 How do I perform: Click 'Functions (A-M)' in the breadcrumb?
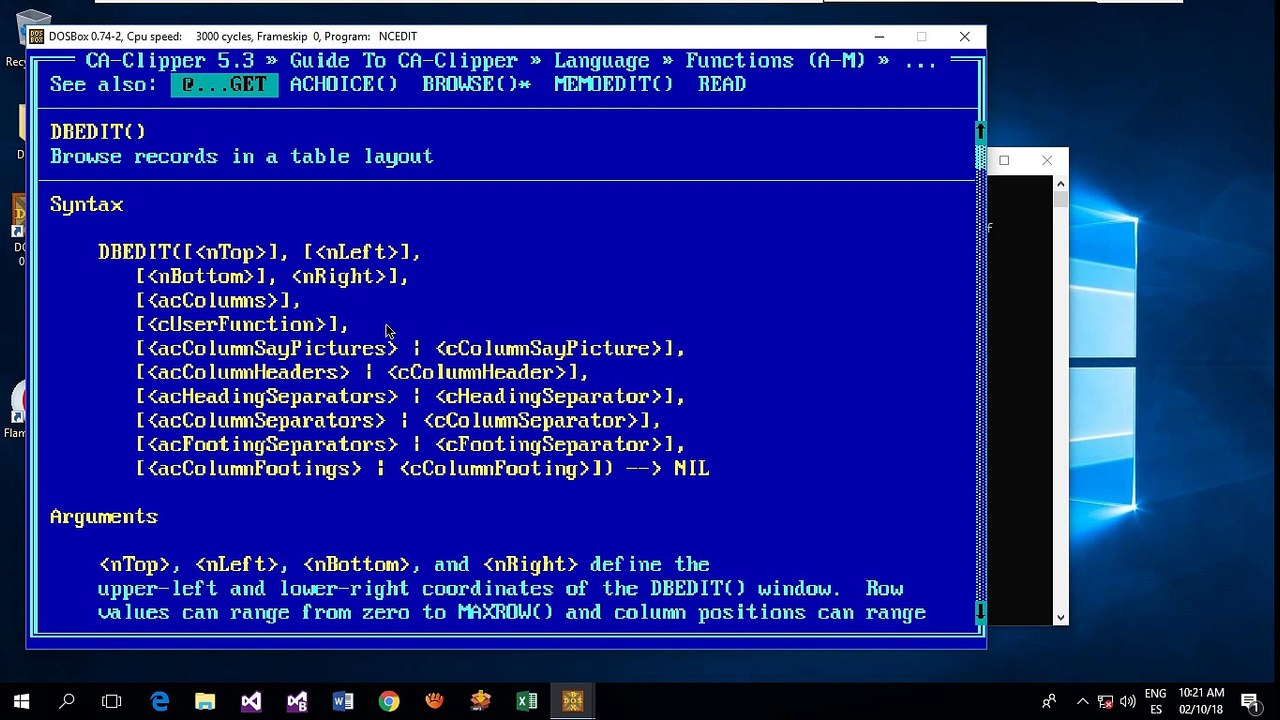(x=775, y=60)
